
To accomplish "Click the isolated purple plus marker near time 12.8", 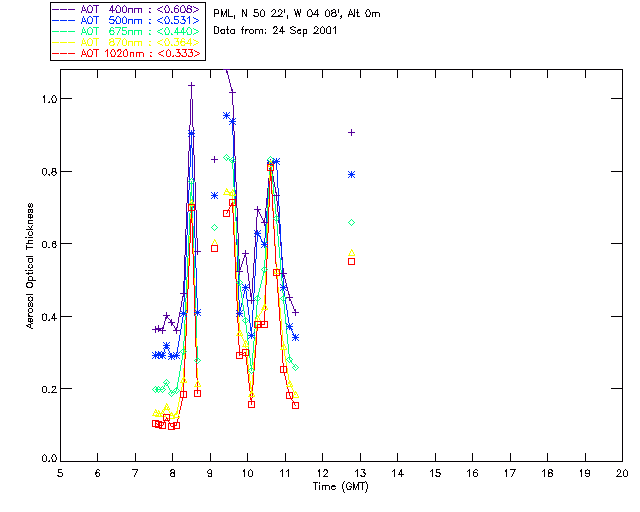I will (x=351, y=133).
